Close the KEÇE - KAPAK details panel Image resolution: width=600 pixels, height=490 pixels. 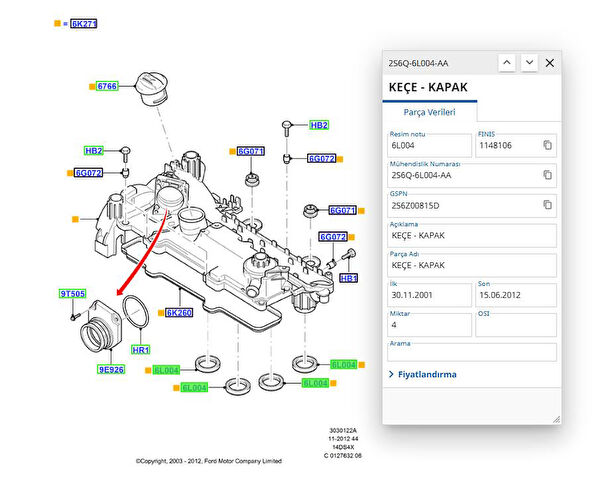550,62
